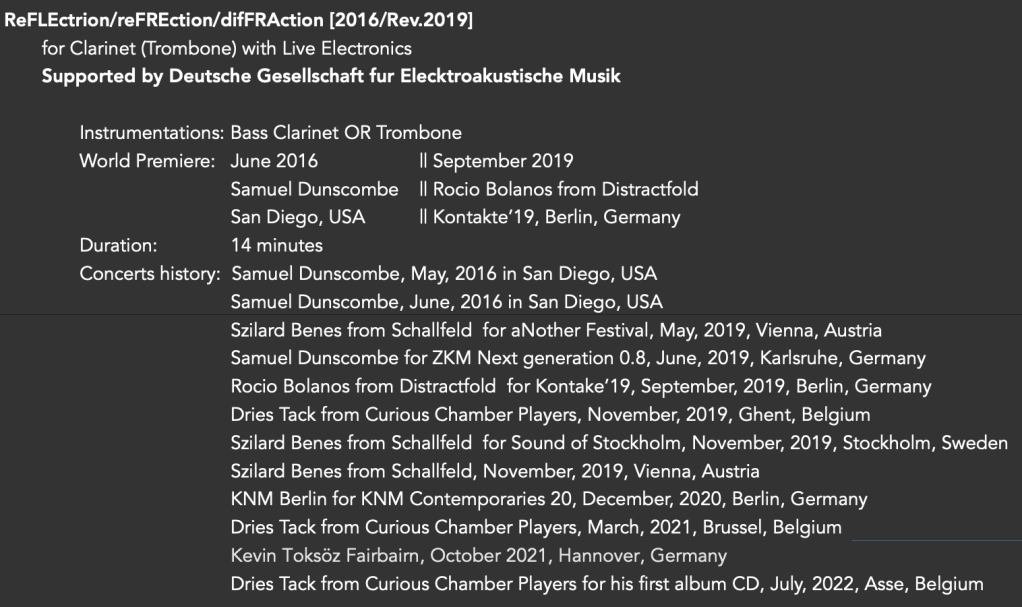Select the "Duration:" label
This screenshot has height=607, width=1022.
point(117,245)
